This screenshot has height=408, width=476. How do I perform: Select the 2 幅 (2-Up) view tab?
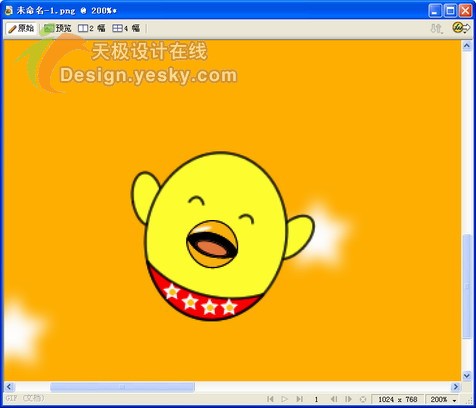pos(91,29)
